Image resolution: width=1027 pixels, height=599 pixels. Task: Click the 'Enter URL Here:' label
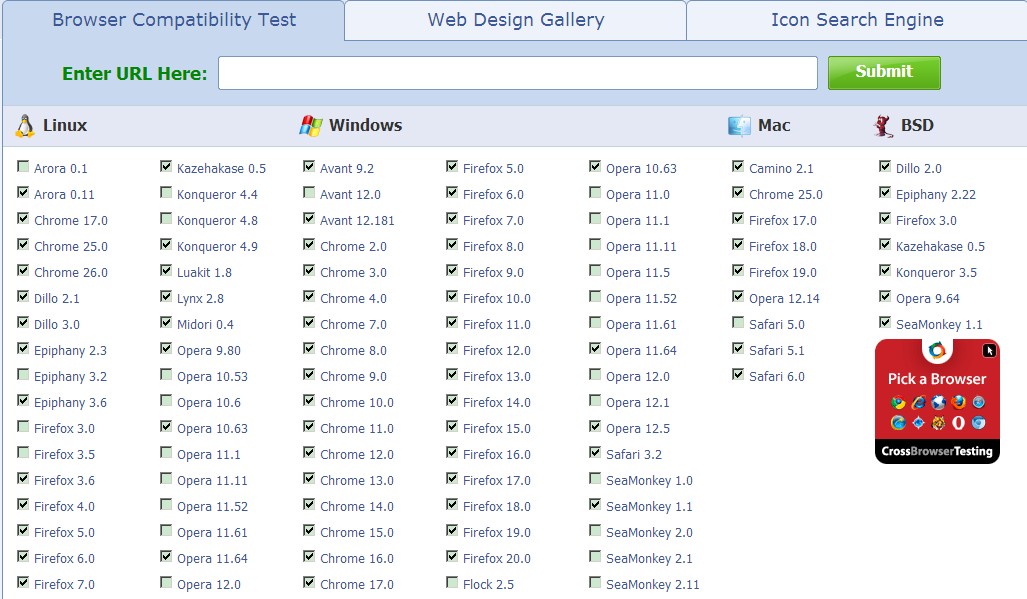[x=134, y=73]
